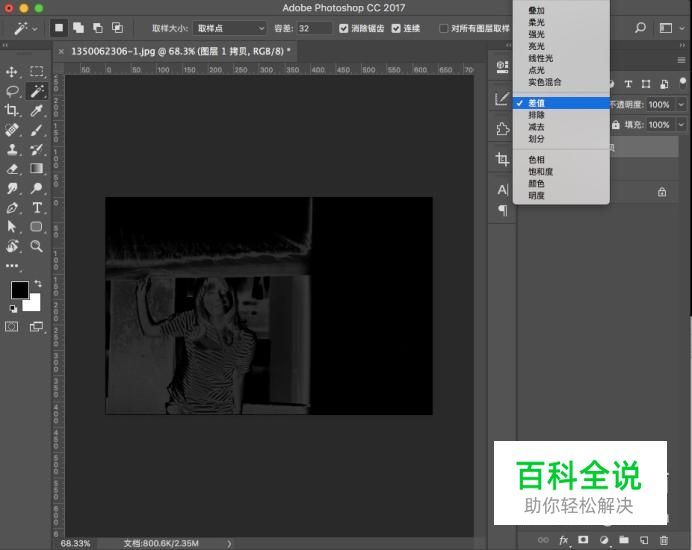Enable 对所有图层取样 checkbox

[443, 29]
